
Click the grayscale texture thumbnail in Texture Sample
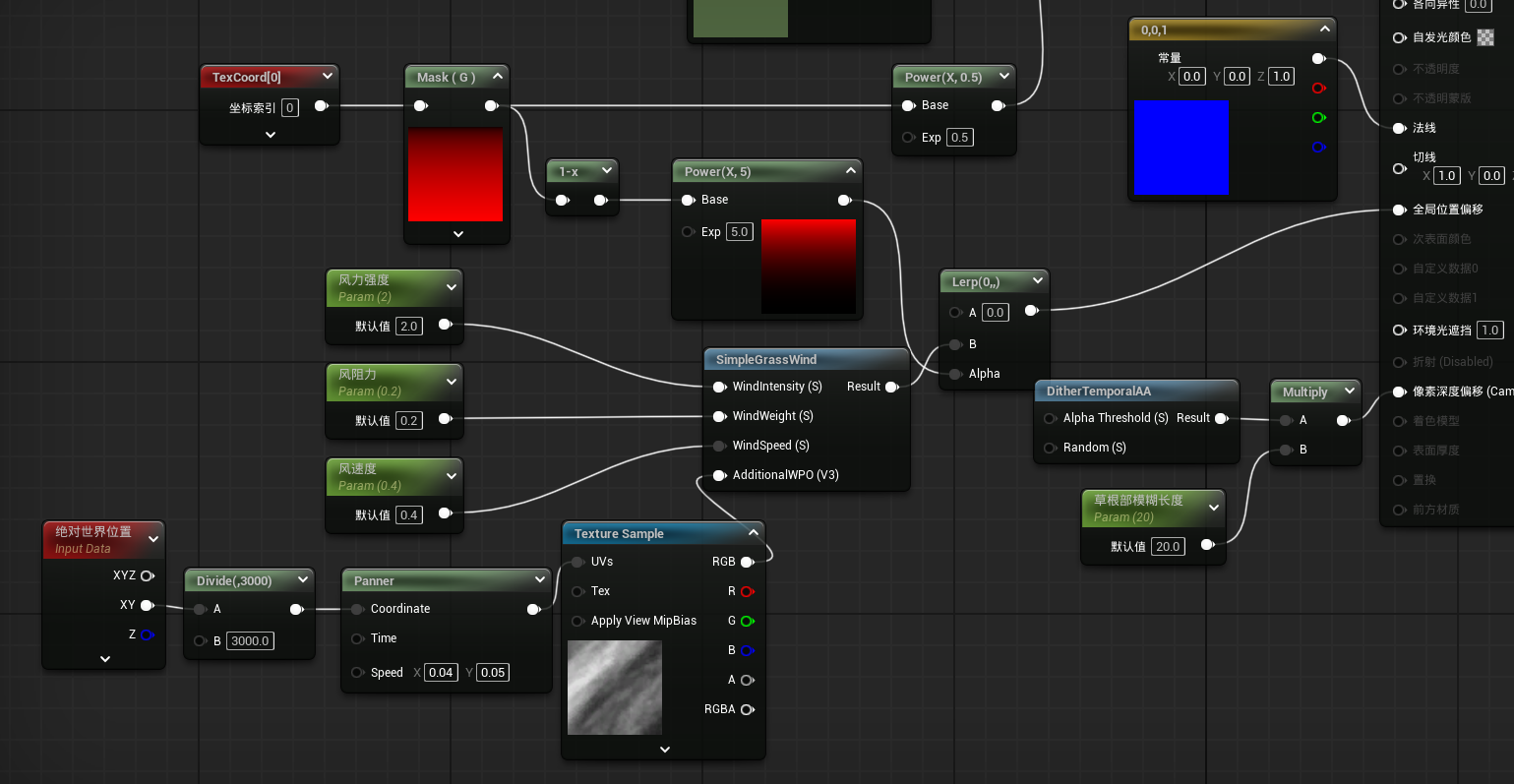click(x=615, y=688)
